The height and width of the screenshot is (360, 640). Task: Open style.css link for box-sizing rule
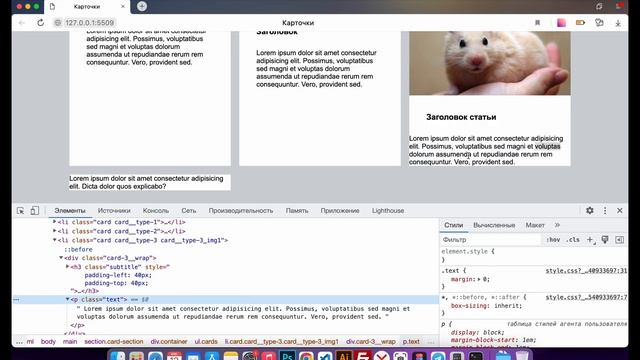click(586, 297)
